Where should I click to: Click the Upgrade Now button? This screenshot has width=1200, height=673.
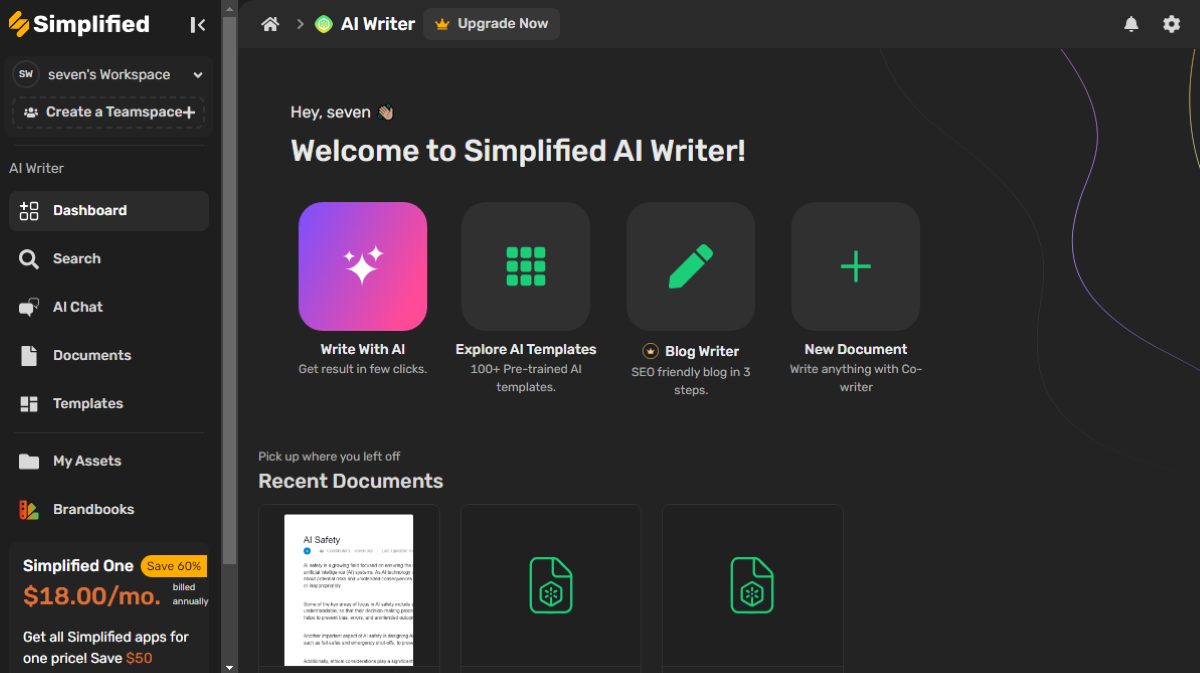491,24
